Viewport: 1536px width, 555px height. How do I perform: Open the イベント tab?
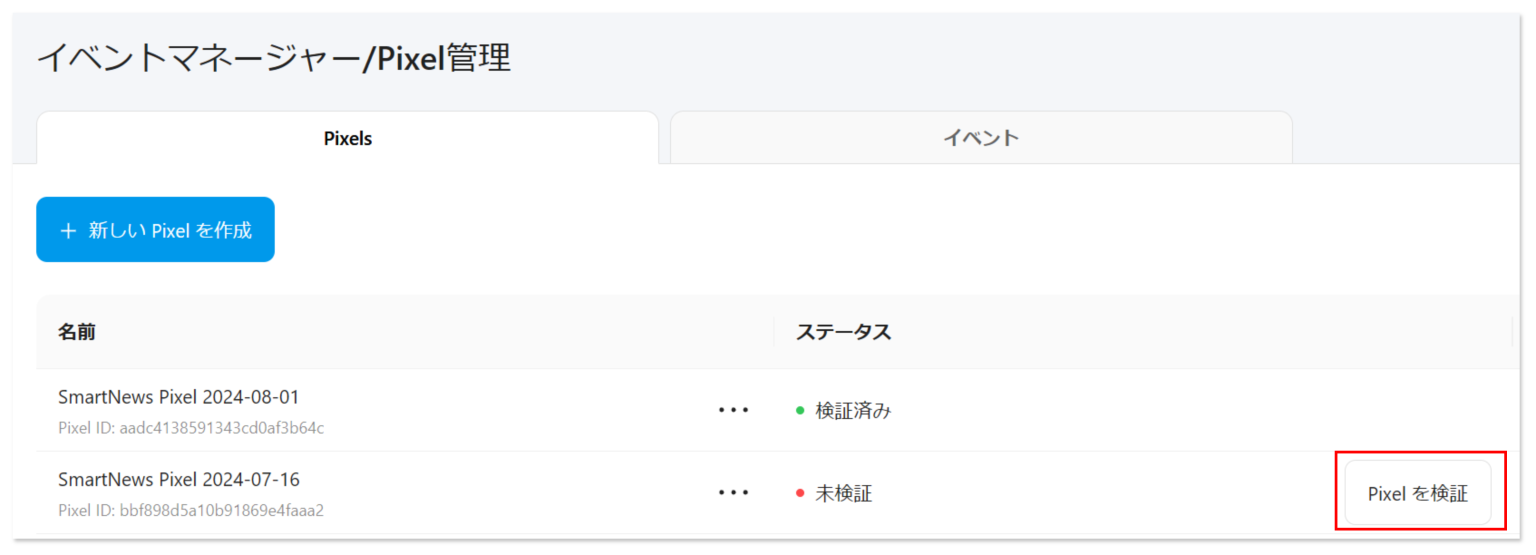coord(980,138)
